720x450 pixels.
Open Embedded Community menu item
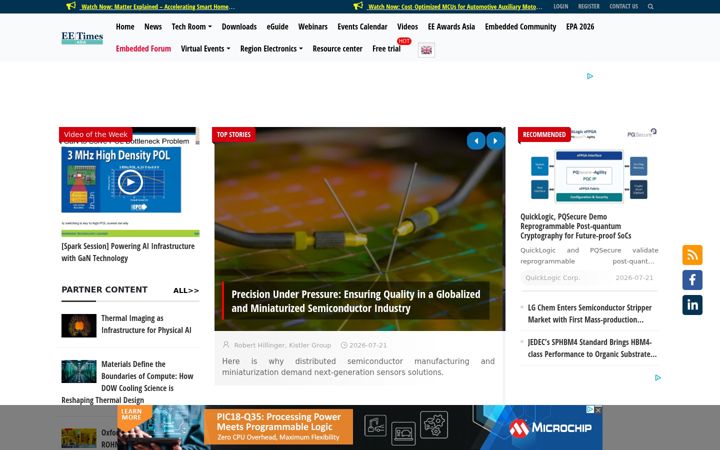coord(520,27)
